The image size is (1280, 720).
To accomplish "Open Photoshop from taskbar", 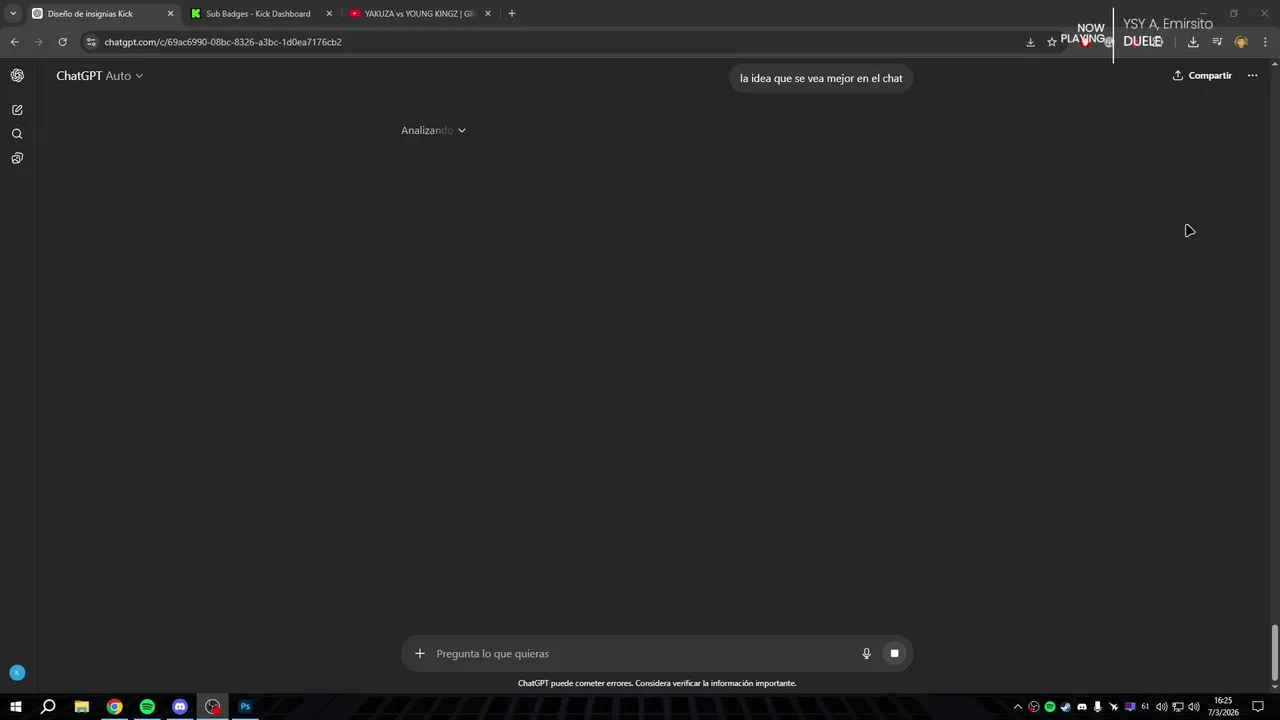I will [x=245, y=707].
